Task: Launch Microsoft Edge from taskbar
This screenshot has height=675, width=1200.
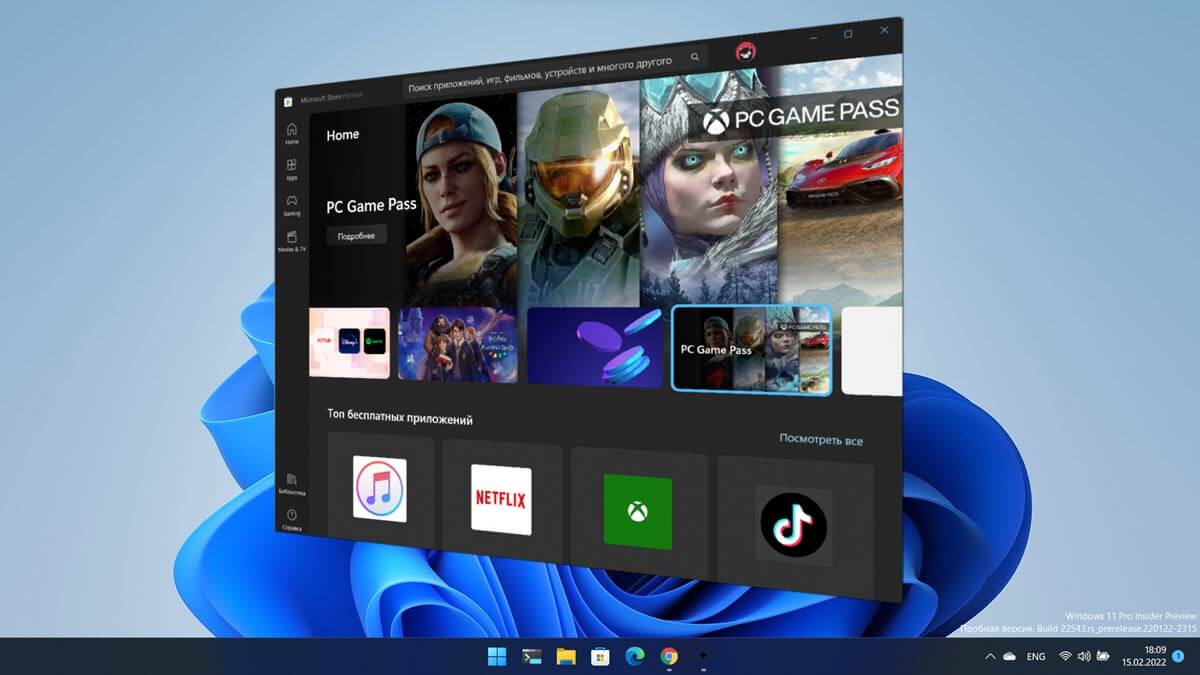Action: click(635, 656)
